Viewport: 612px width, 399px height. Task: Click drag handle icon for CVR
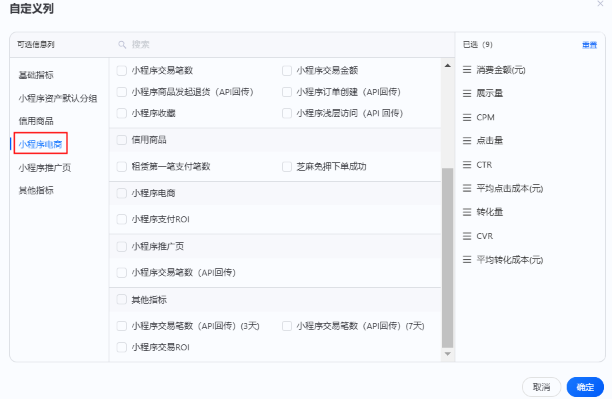click(467, 236)
